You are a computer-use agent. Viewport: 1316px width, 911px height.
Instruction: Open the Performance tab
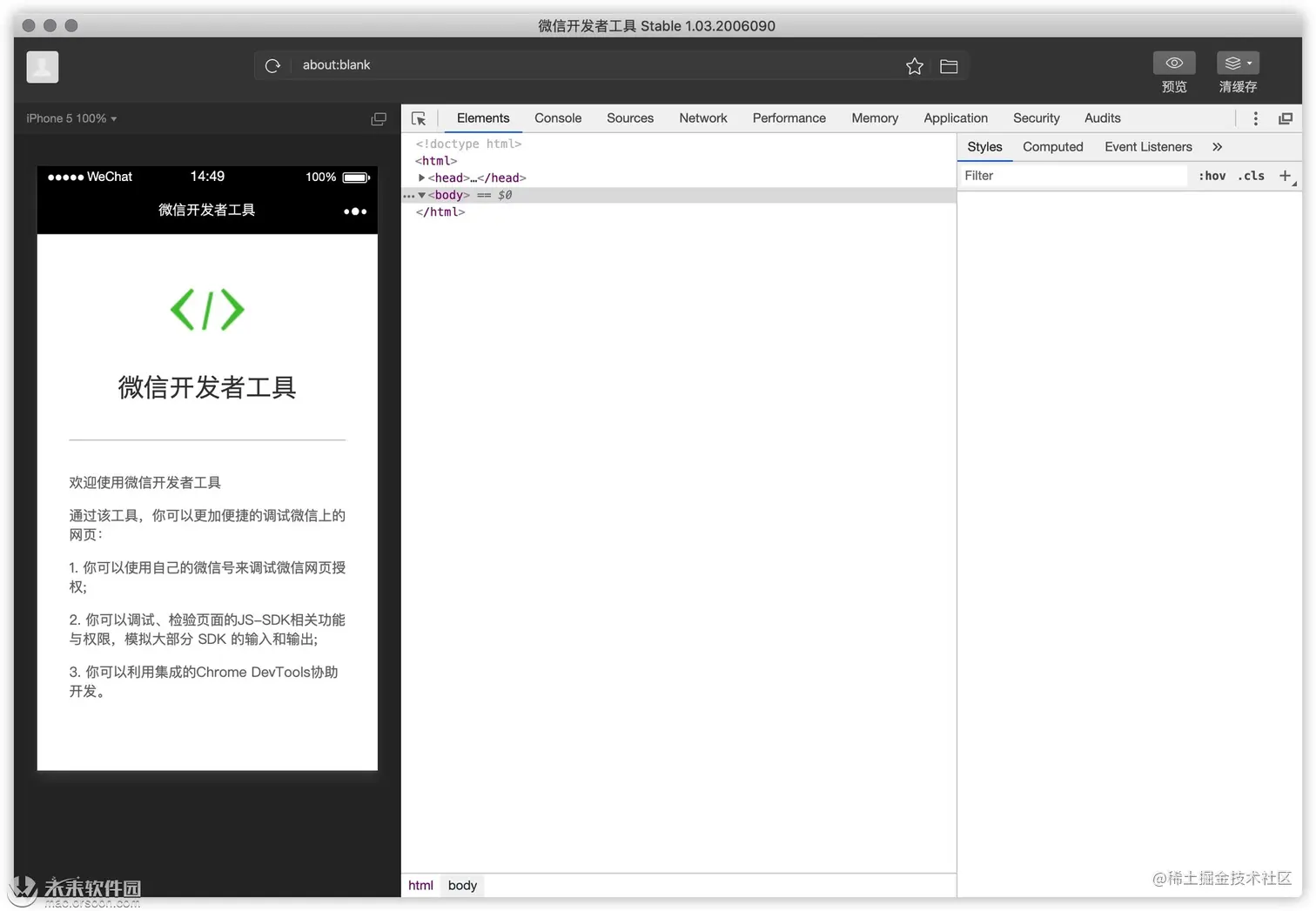click(789, 118)
